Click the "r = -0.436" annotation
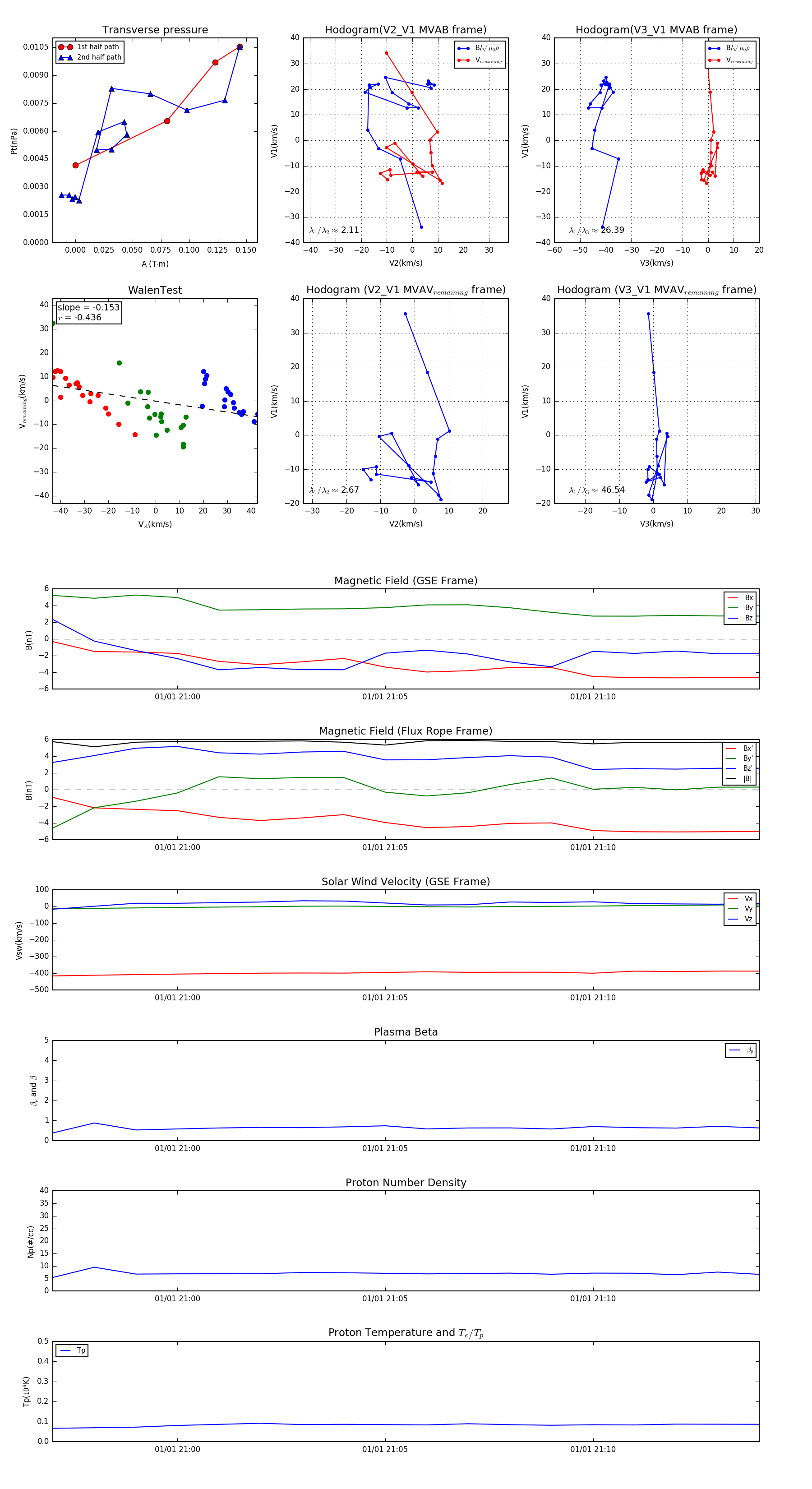Screen dimensions: 812x1489 pos(79,317)
